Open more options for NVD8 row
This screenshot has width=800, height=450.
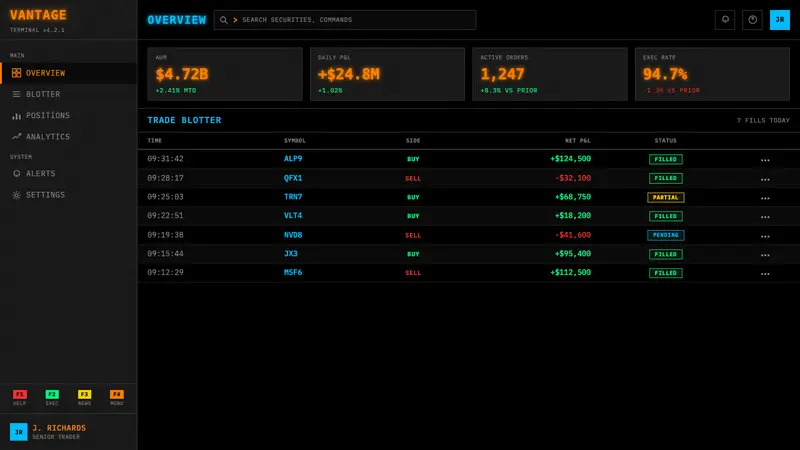[765, 236]
